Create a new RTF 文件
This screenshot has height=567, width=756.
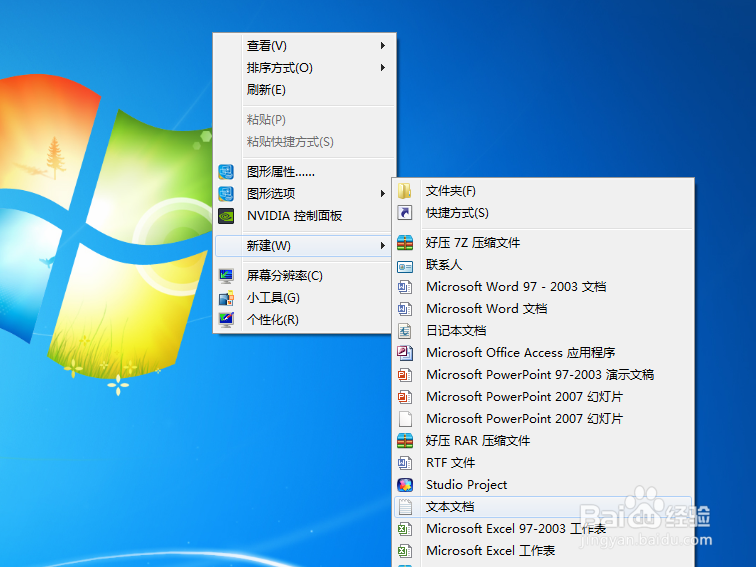[x=543, y=463]
